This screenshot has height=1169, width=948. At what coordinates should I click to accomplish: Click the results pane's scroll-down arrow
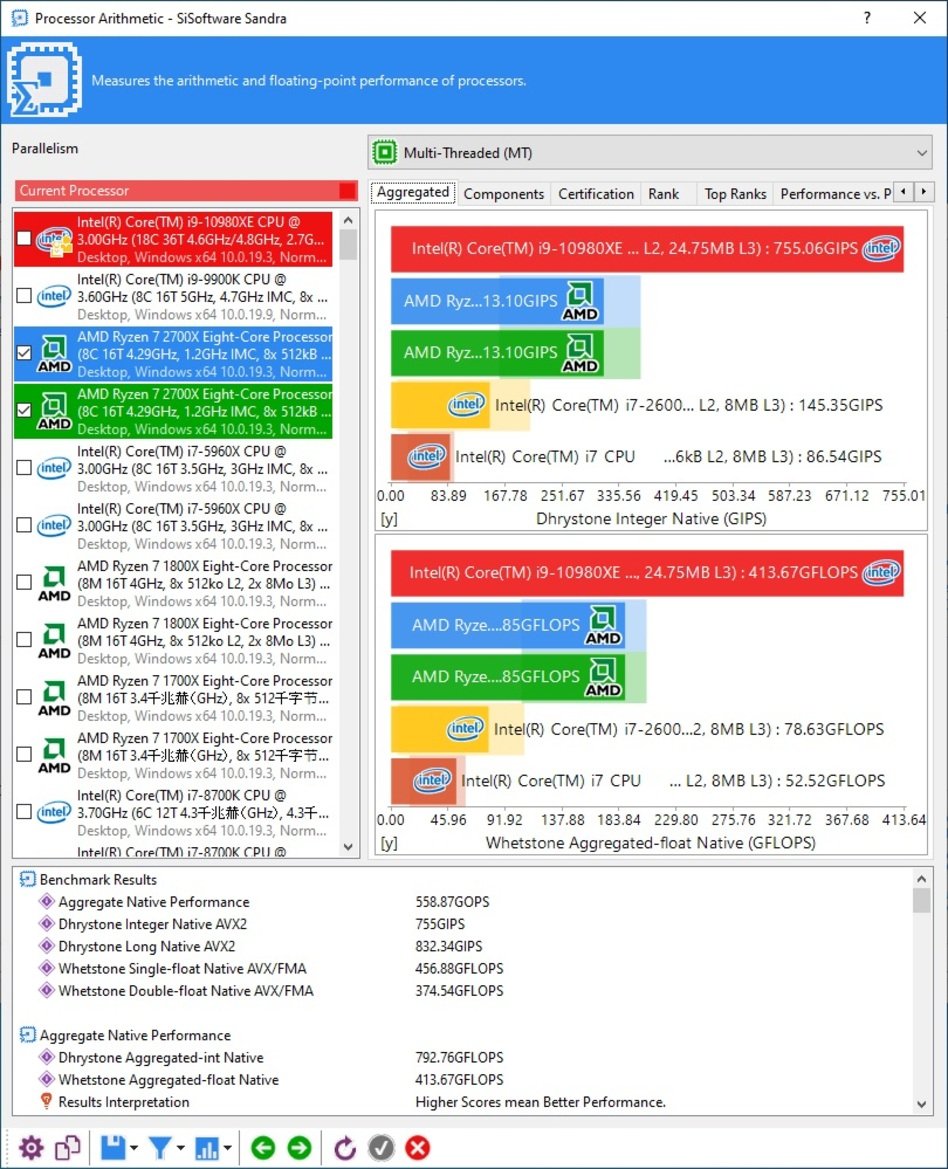[922, 1105]
